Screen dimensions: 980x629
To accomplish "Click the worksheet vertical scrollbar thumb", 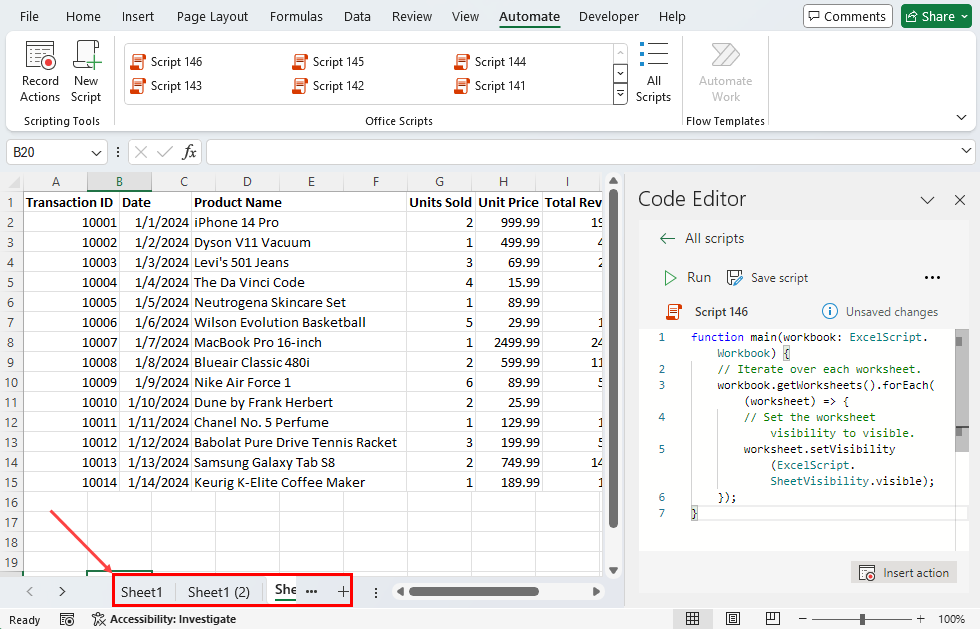I will (x=613, y=359).
